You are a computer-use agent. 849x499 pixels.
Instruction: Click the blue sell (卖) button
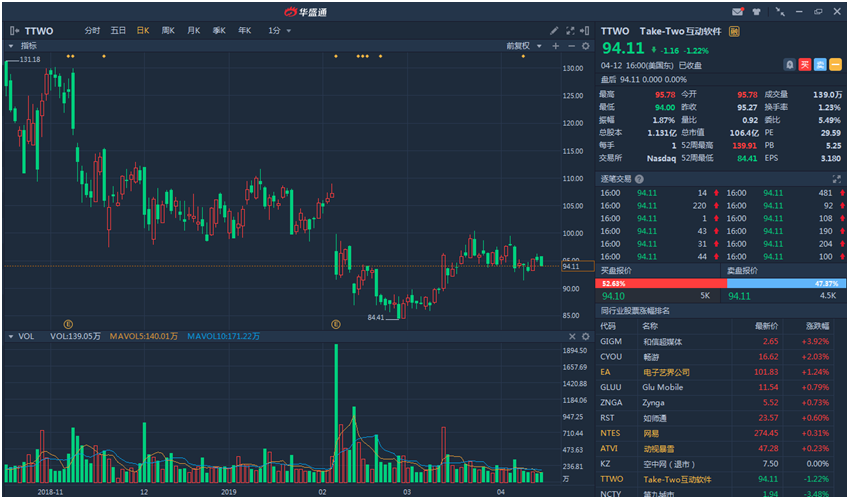pyautogui.click(x=820, y=64)
